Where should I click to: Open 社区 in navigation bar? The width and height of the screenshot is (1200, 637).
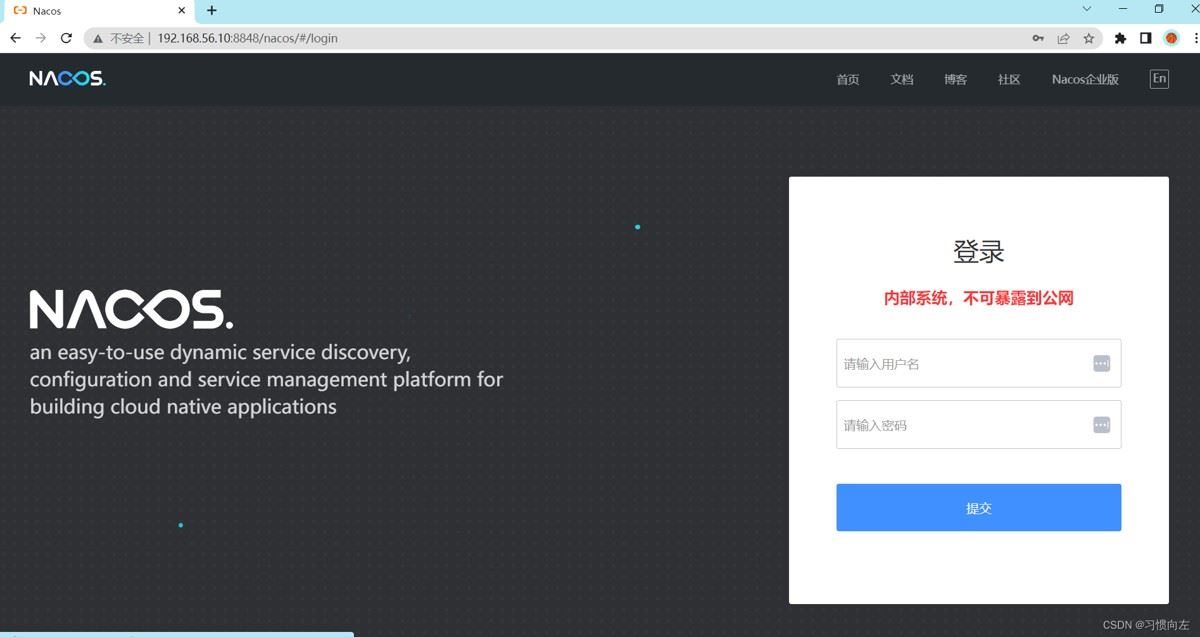(x=1009, y=79)
